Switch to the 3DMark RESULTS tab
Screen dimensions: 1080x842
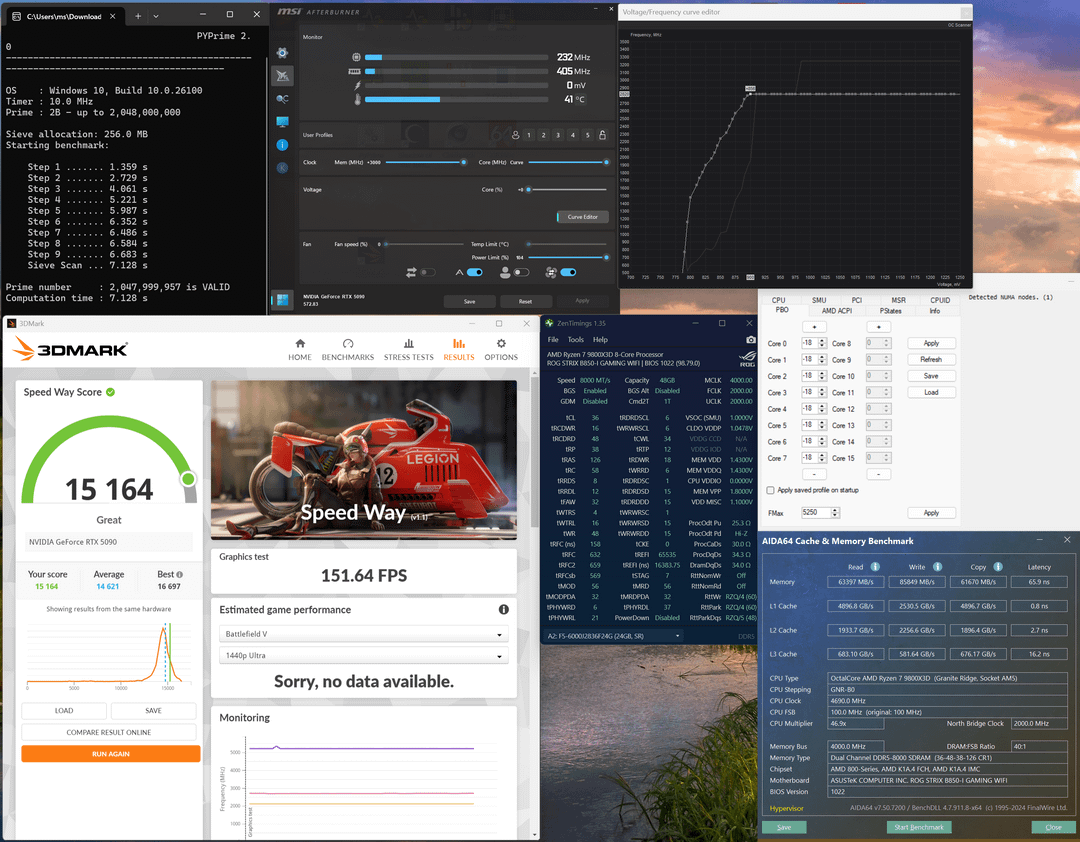click(459, 349)
